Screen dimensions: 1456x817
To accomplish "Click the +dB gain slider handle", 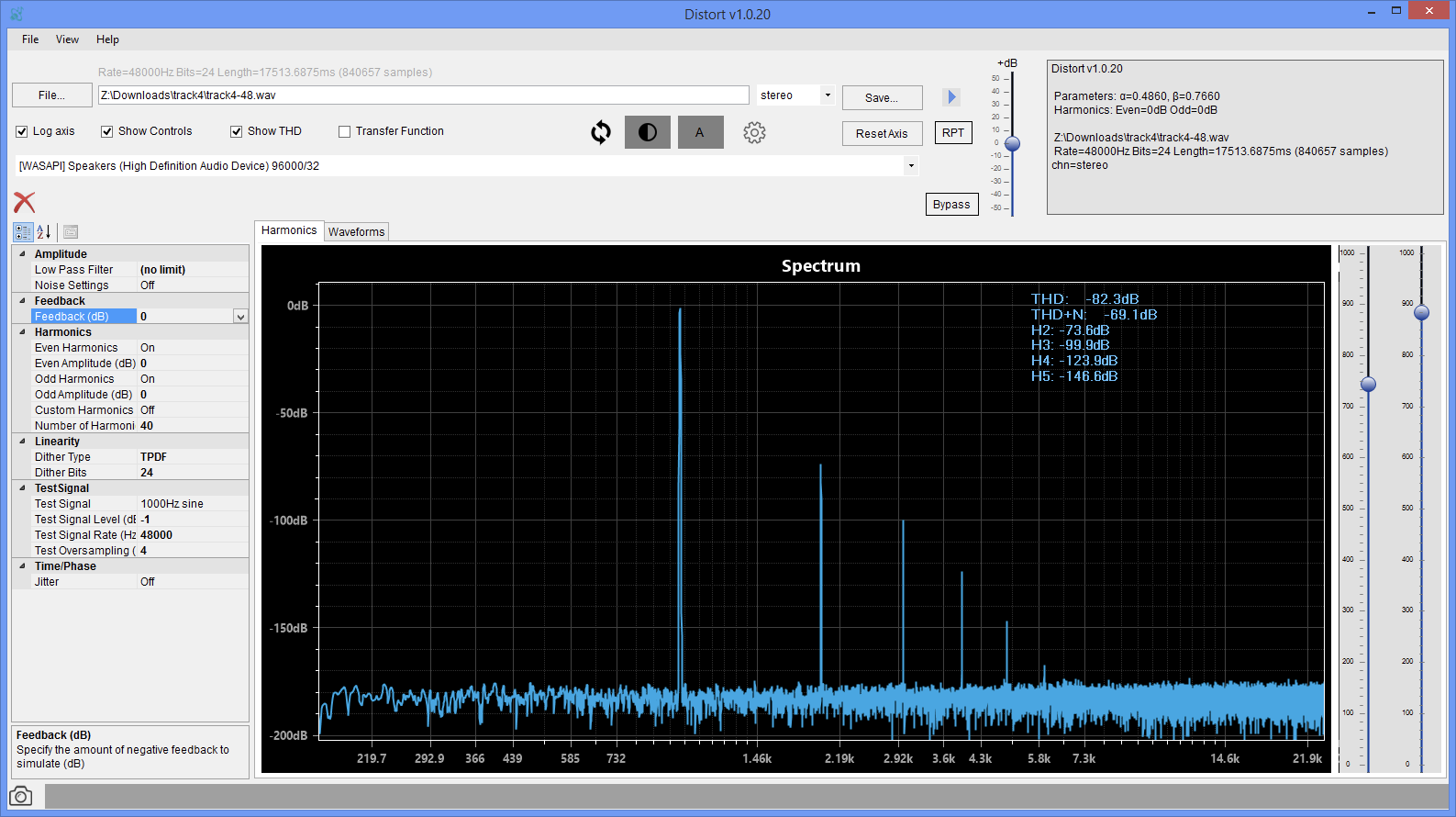I will [x=1012, y=144].
